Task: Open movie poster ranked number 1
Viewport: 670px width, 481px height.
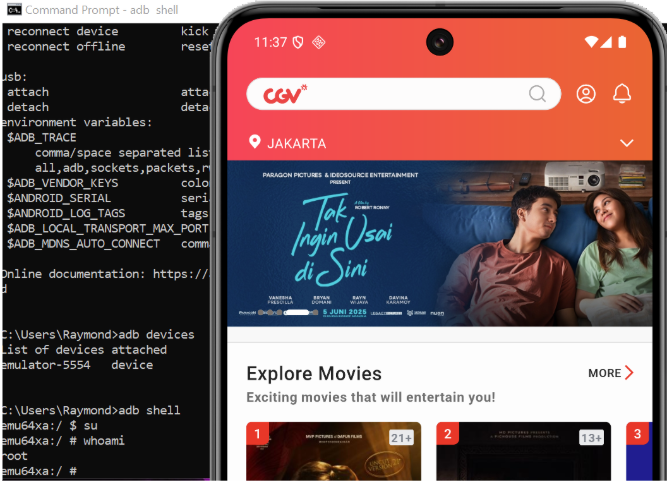Action: pyautogui.click(x=333, y=451)
